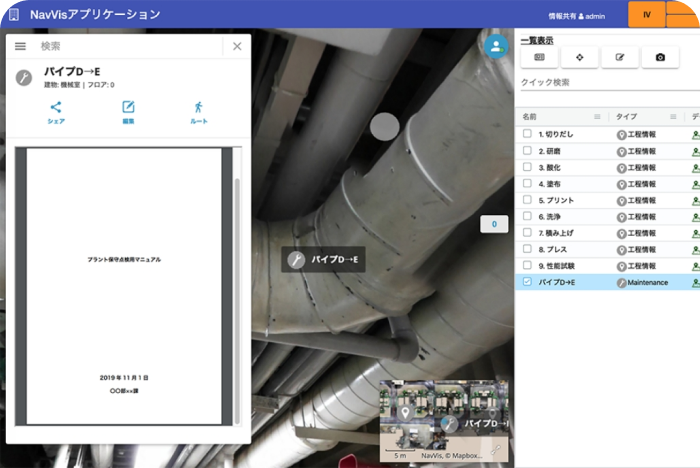Viewport: 700px width, 468px height.
Task: Click the edit note toolbar button
Action: 620,58
